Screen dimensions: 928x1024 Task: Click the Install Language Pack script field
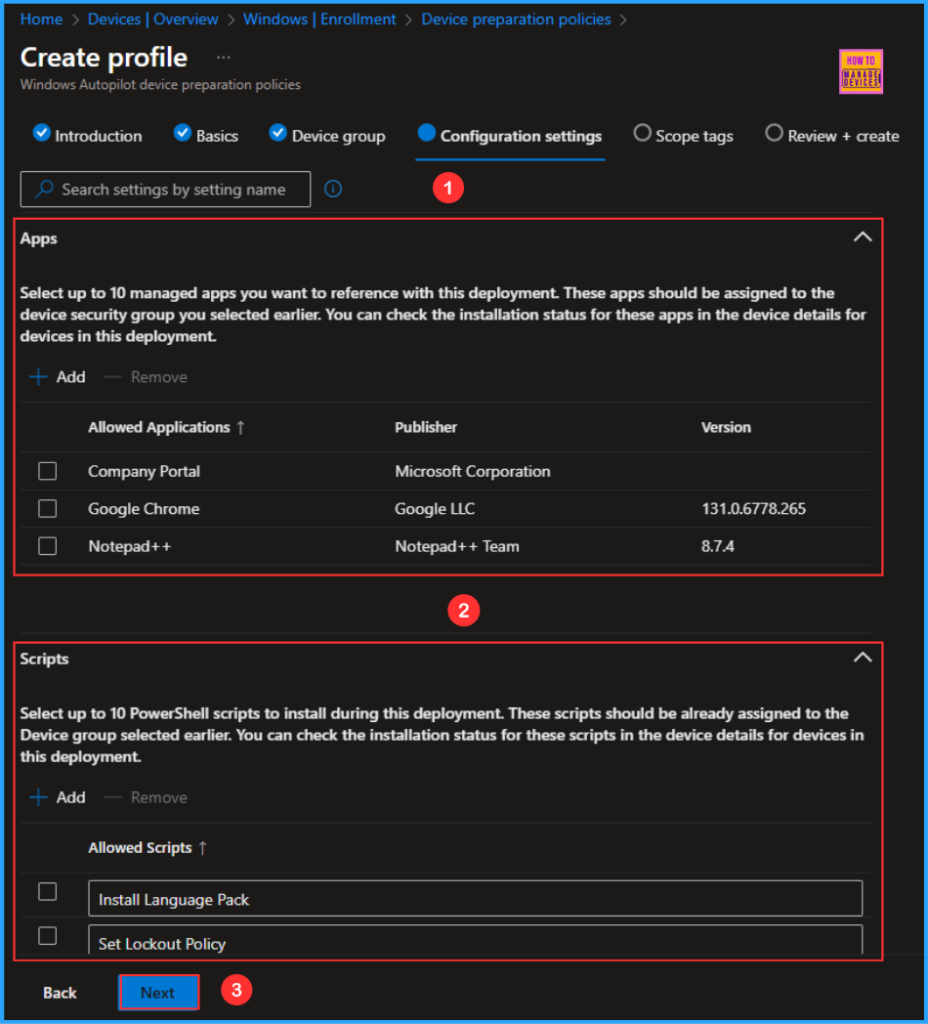coord(475,899)
